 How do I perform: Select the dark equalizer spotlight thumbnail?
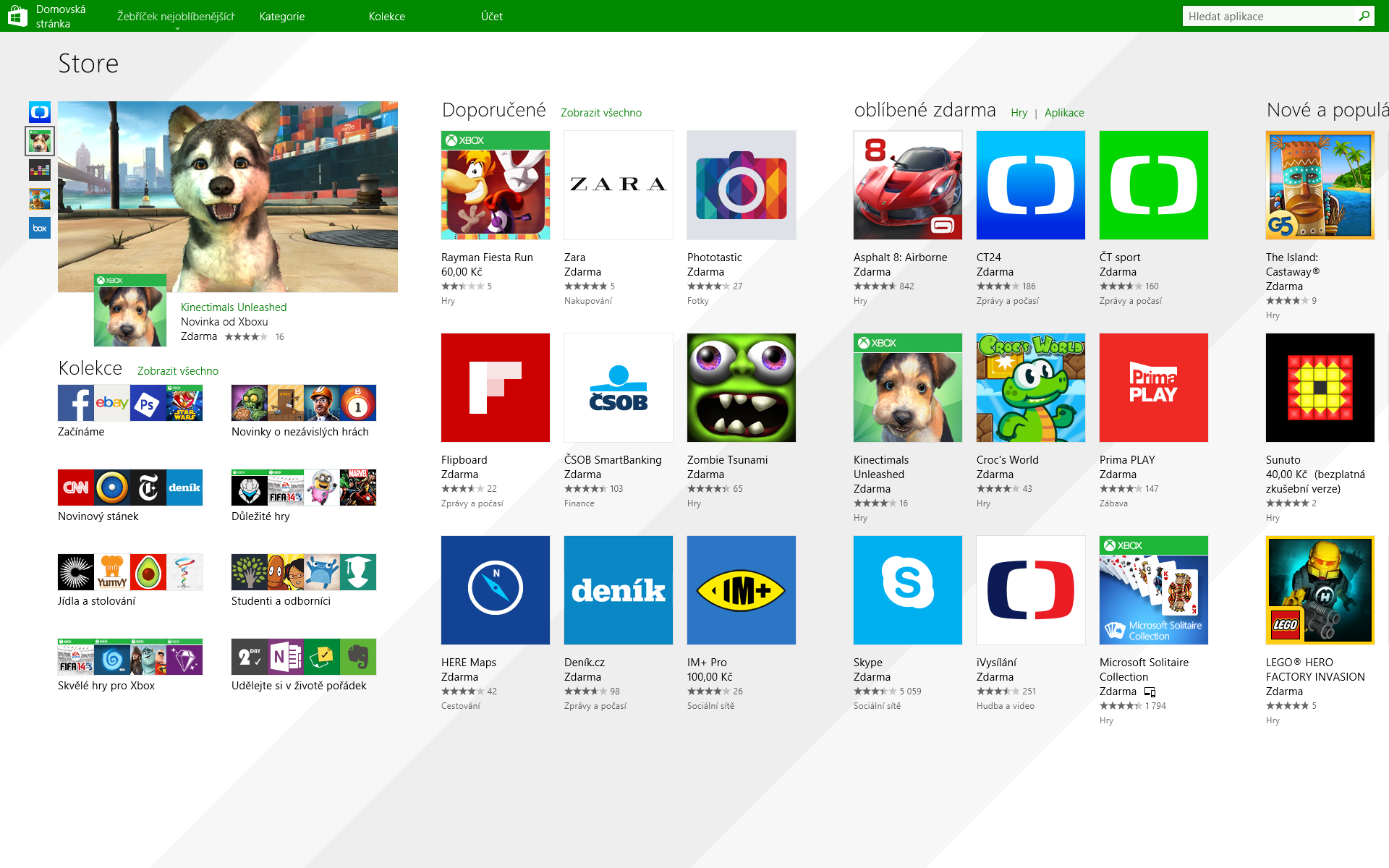40,170
